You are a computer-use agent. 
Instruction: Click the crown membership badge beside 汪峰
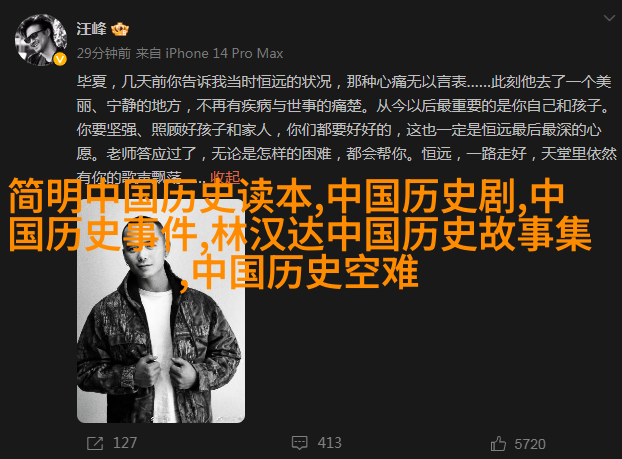pos(120,29)
